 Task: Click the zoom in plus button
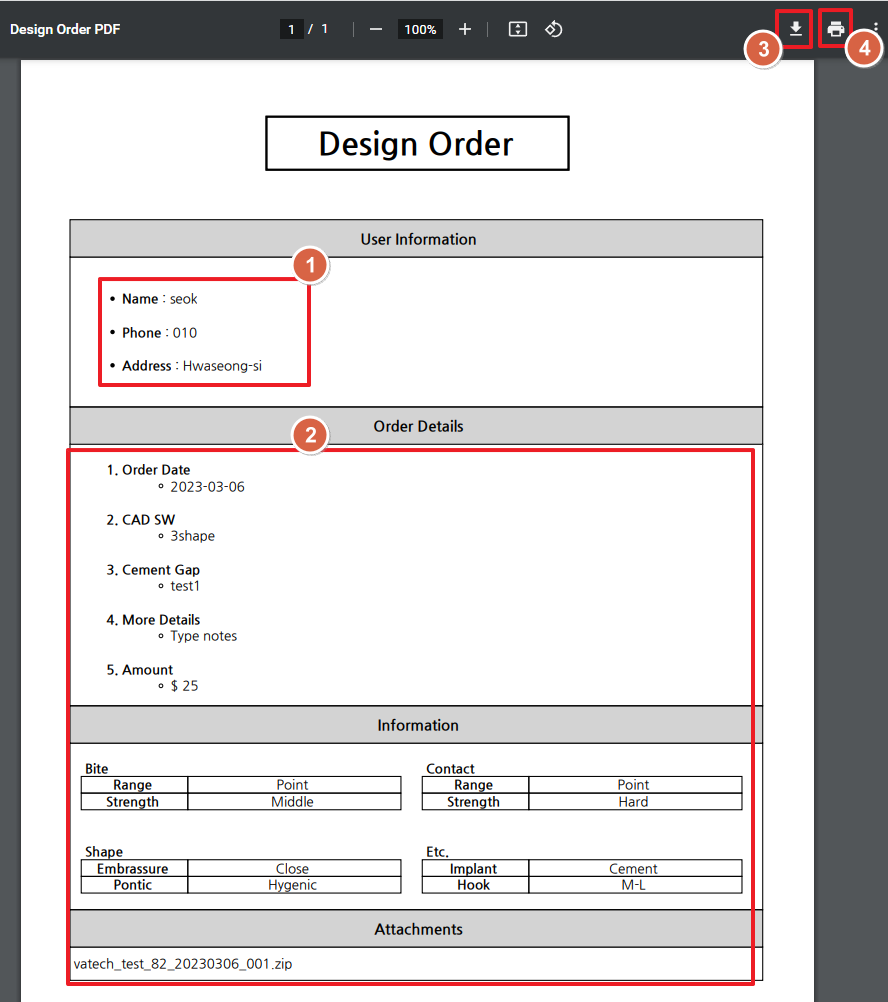(x=464, y=30)
